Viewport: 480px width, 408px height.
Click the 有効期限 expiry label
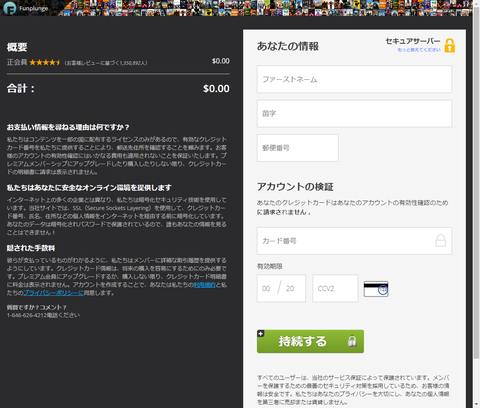pyautogui.click(x=270, y=266)
